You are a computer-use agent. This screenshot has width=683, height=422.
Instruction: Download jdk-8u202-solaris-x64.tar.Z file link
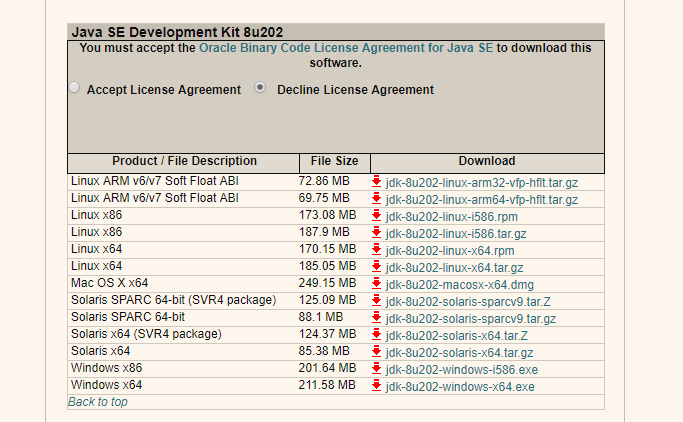456,336
